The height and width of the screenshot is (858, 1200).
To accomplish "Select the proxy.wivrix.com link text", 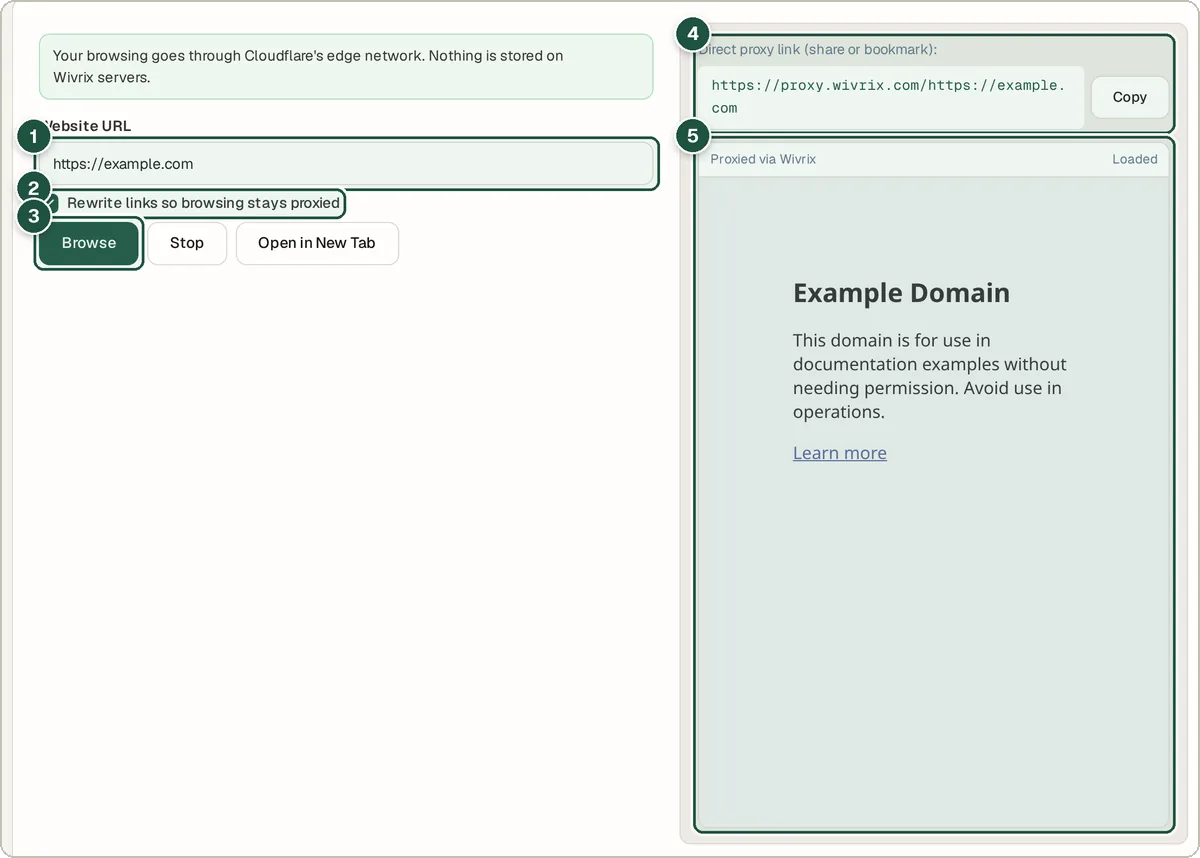I will 888,97.
